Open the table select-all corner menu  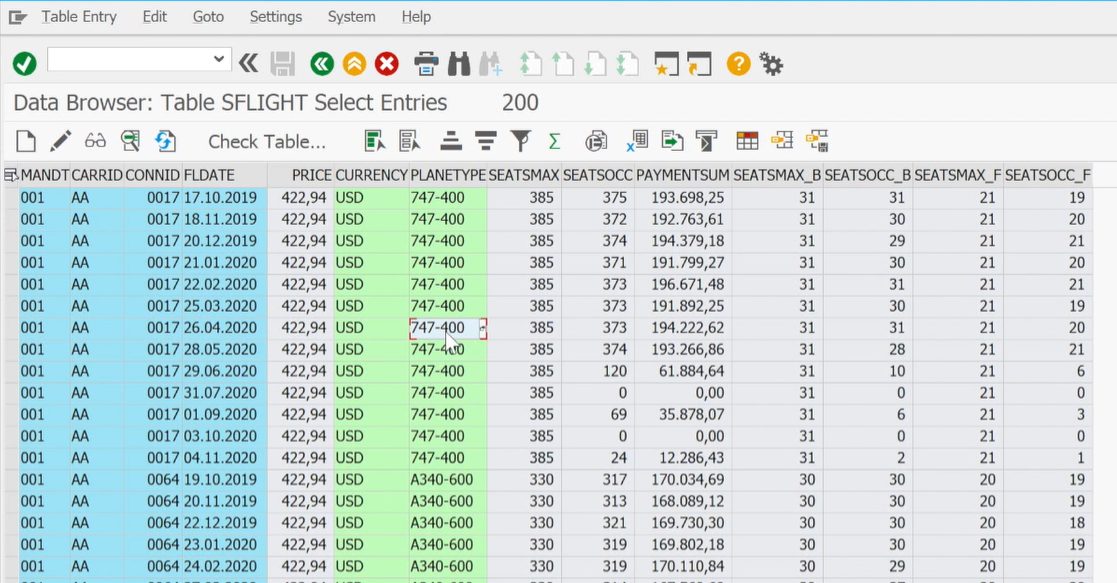coord(11,175)
